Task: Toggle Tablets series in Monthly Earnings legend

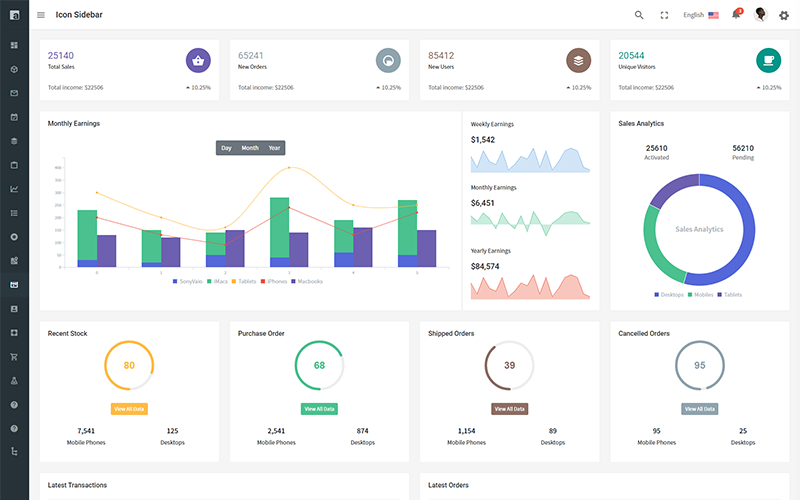Action: [x=244, y=281]
